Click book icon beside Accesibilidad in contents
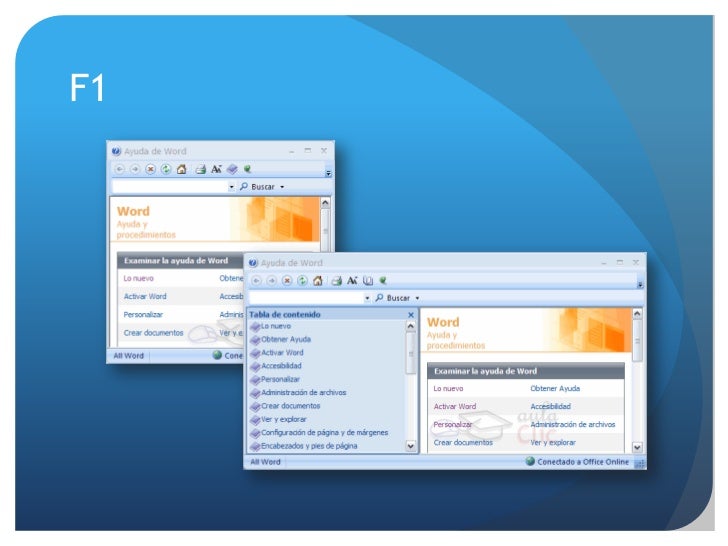The width and height of the screenshot is (728, 546). pos(255,366)
